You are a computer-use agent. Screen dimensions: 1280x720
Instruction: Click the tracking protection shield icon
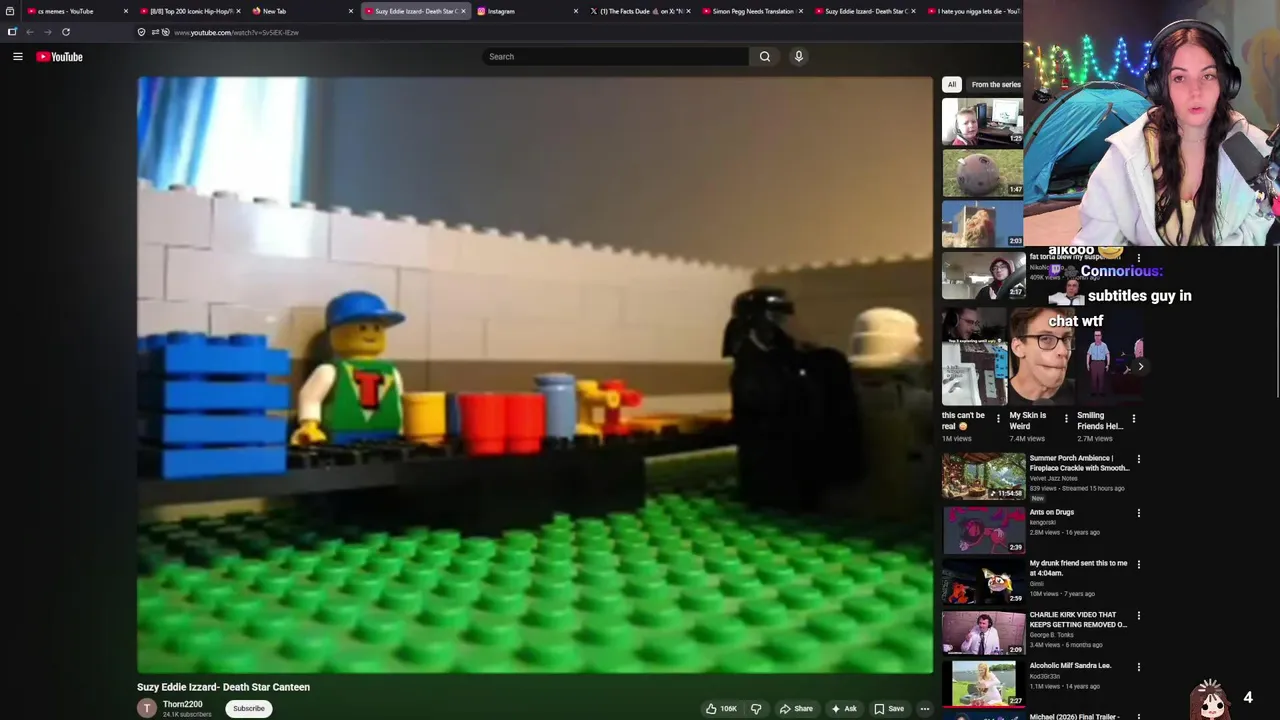point(141,32)
